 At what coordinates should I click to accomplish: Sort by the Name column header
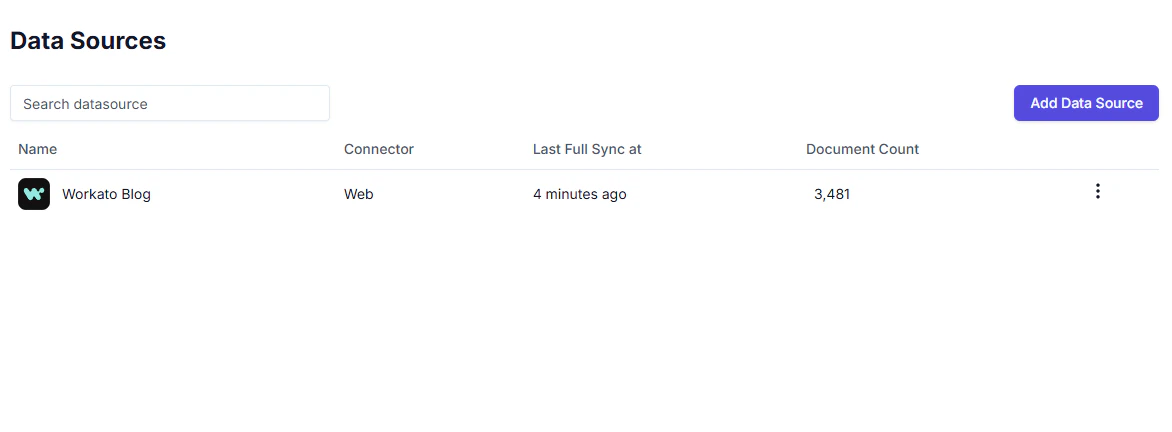click(x=37, y=149)
